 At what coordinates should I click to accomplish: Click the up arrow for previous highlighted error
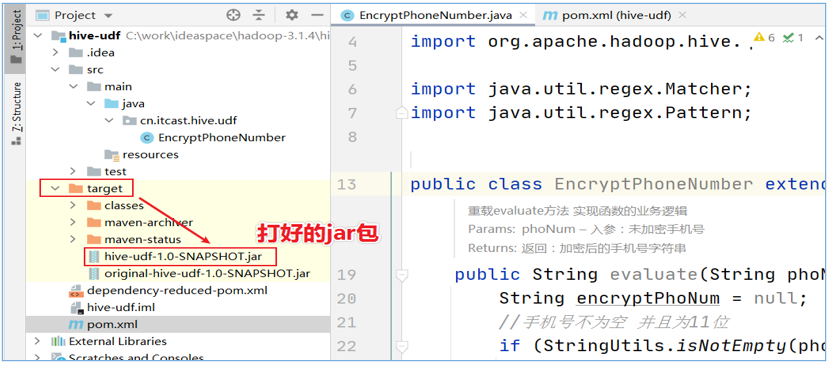[x=818, y=38]
